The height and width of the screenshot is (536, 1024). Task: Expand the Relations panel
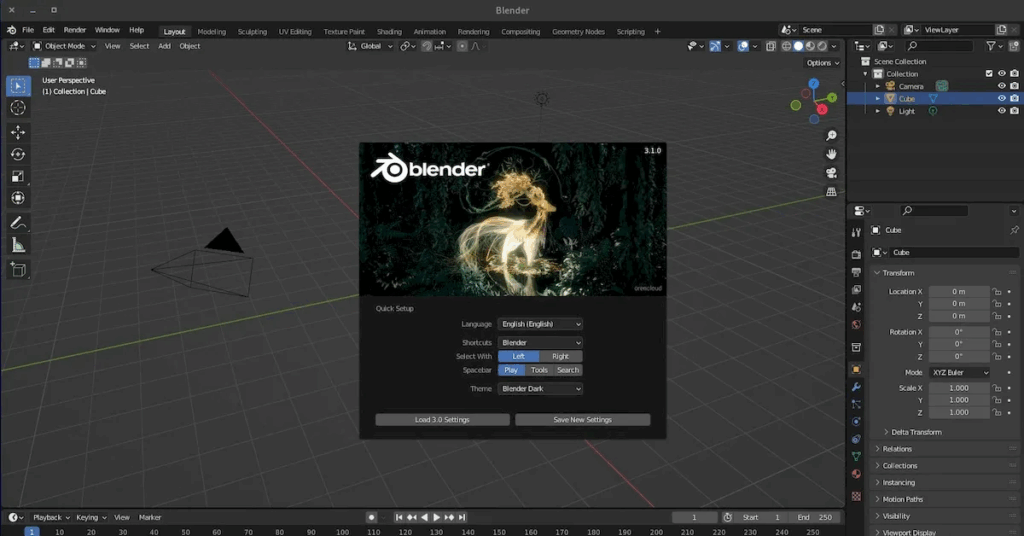[896, 449]
